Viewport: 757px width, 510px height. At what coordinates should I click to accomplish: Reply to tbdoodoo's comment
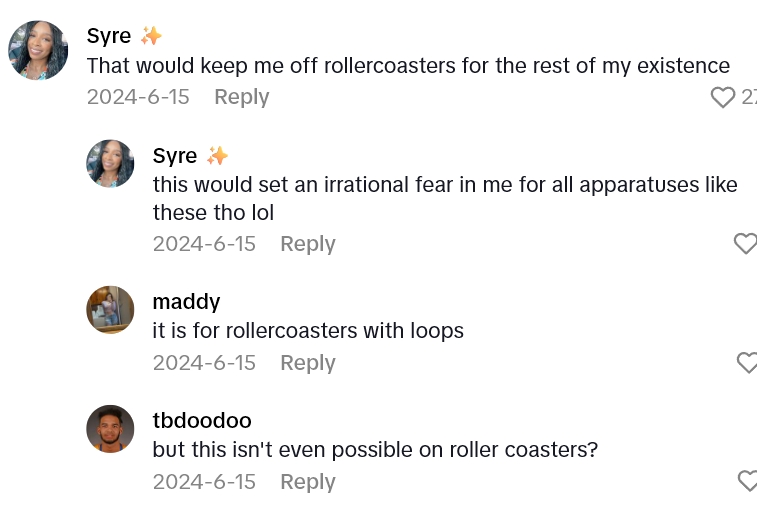tap(308, 482)
